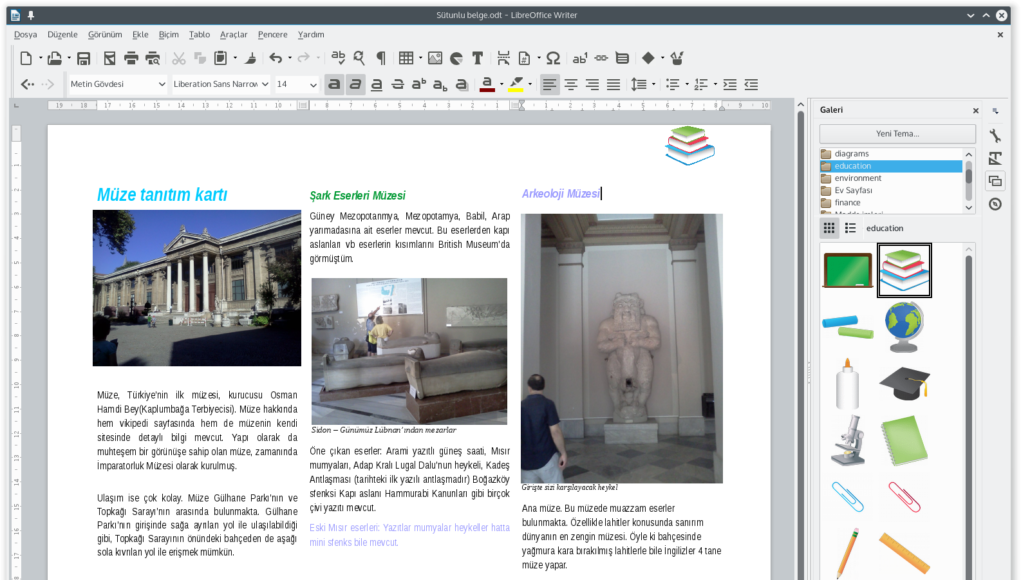
Task: Click the Yeni Tema... button
Action: pyautogui.click(x=897, y=133)
